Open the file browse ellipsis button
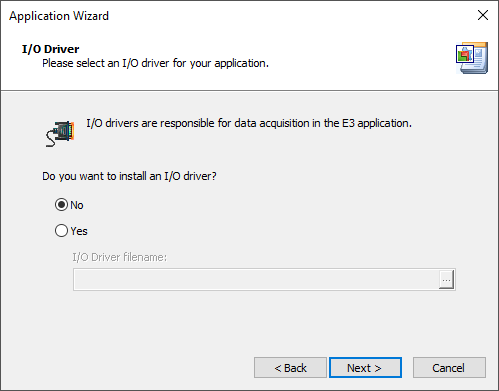Viewport: 499px width, 391px height. 446,280
